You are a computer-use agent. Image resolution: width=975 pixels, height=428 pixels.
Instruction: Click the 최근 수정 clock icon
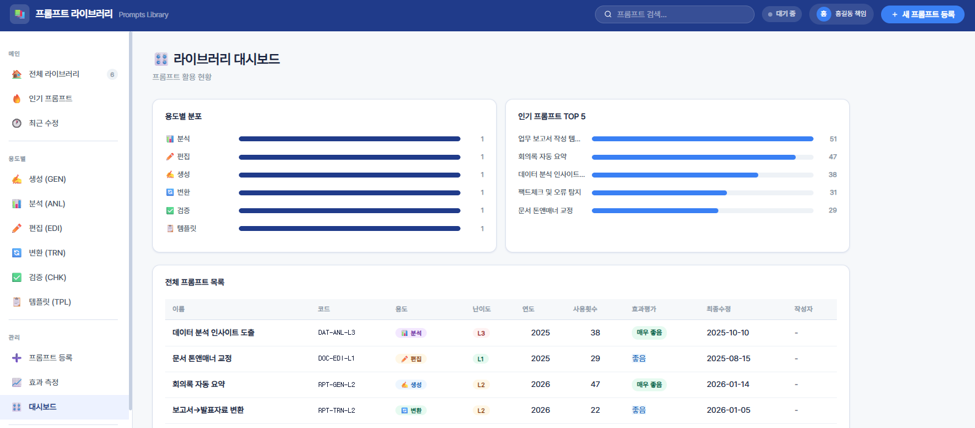(17, 123)
